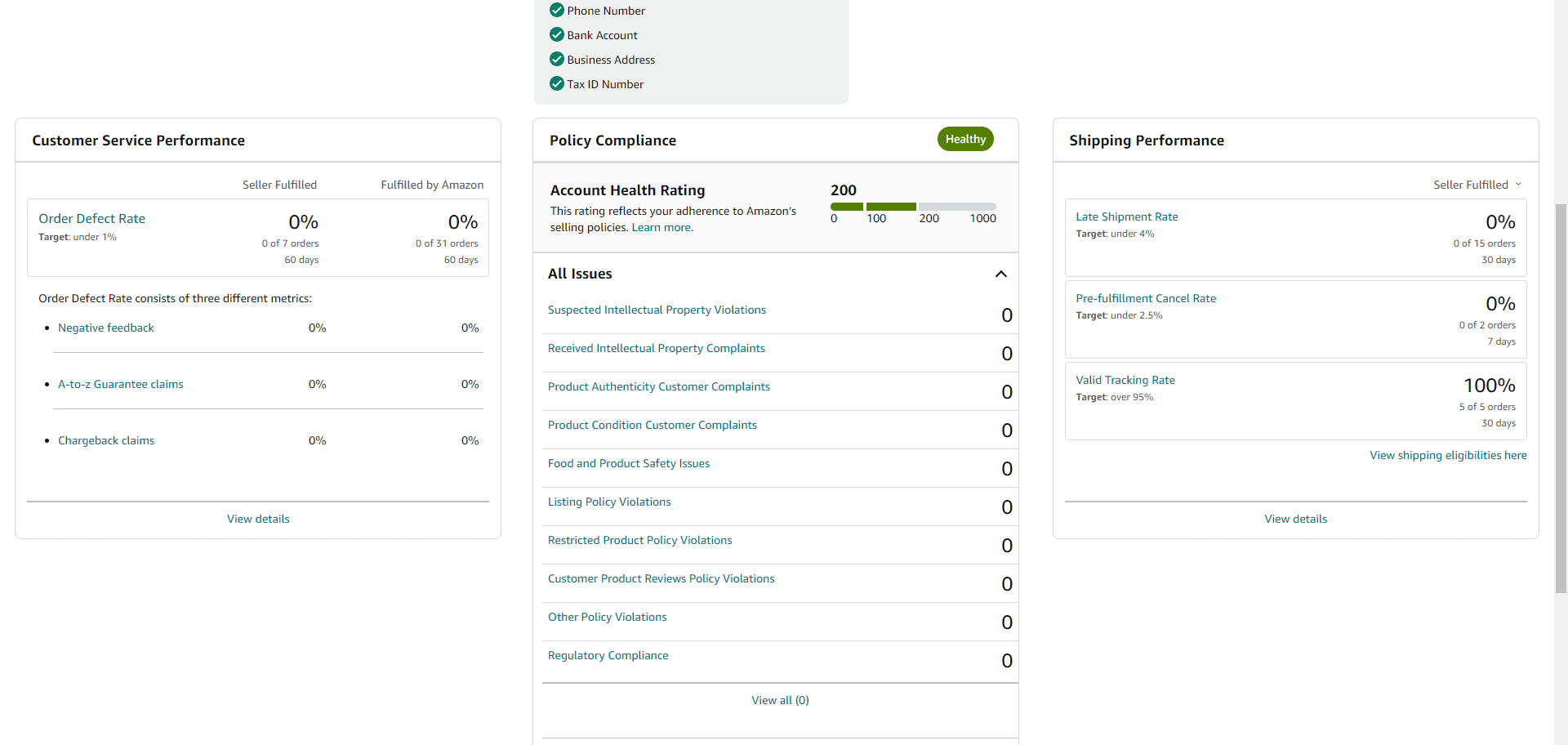Open Food and Product Safety Issues
Image resolution: width=1568 pixels, height=745 pixels.
pos(628,463)
